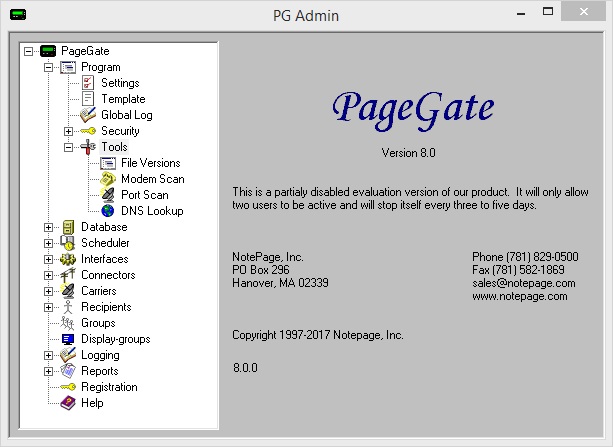Open the Help label
The height and width of the screenshot is (447, 613).
tap(92, 403)
